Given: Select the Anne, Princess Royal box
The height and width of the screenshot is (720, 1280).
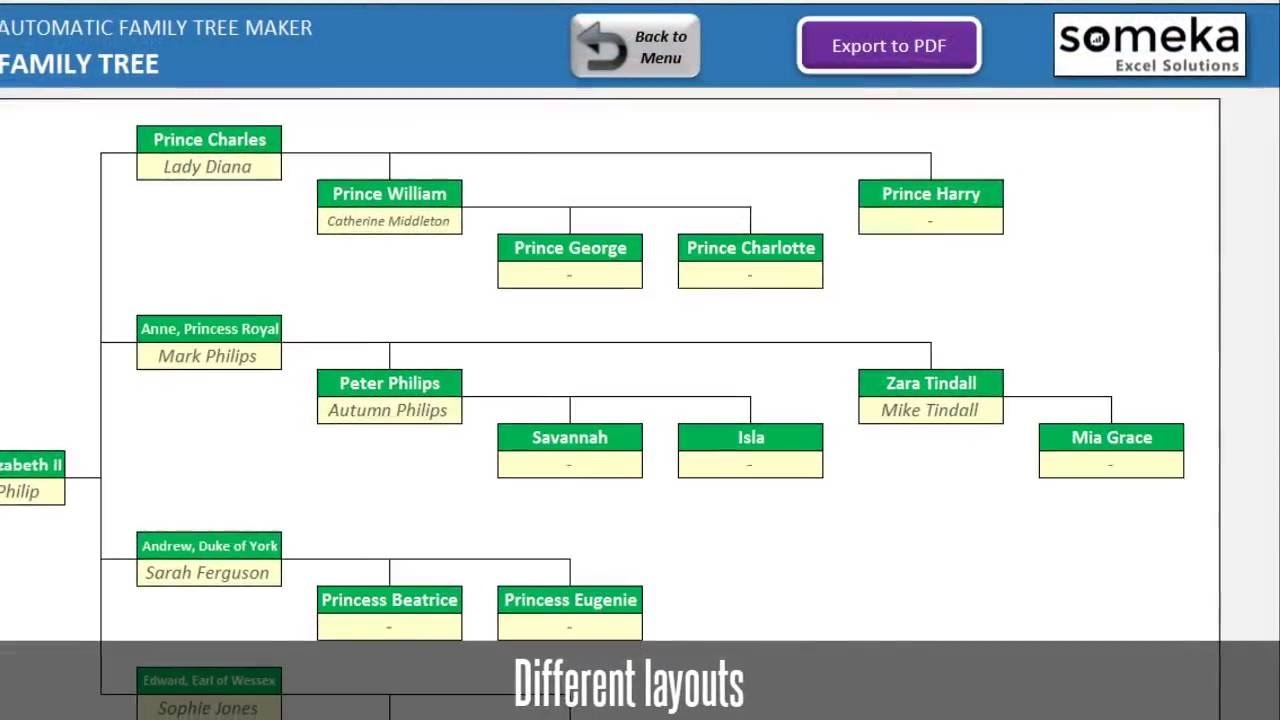Looking at the screenshot, I should click(x=208, y=328).
